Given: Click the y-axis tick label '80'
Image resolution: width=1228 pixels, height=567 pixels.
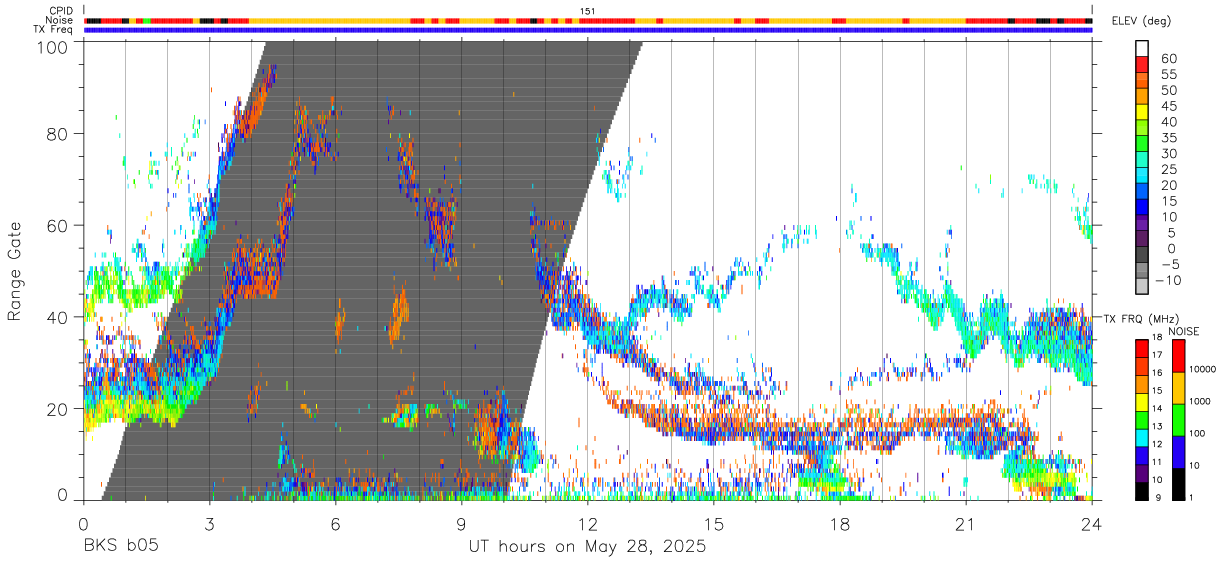Looking at the screenshot, I should (59, 134).
